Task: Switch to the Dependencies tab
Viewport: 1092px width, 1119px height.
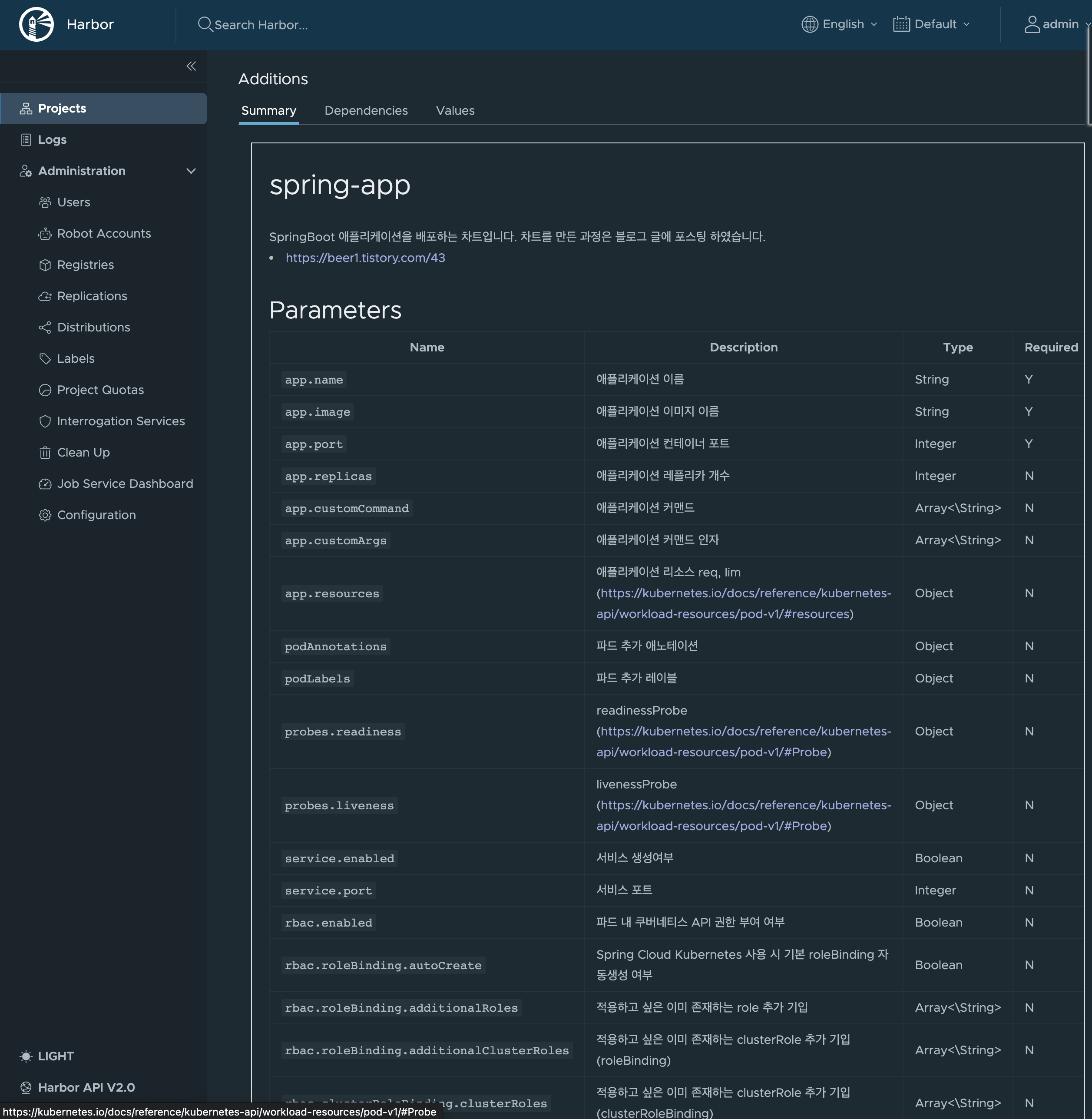Action: pos(366,111)
